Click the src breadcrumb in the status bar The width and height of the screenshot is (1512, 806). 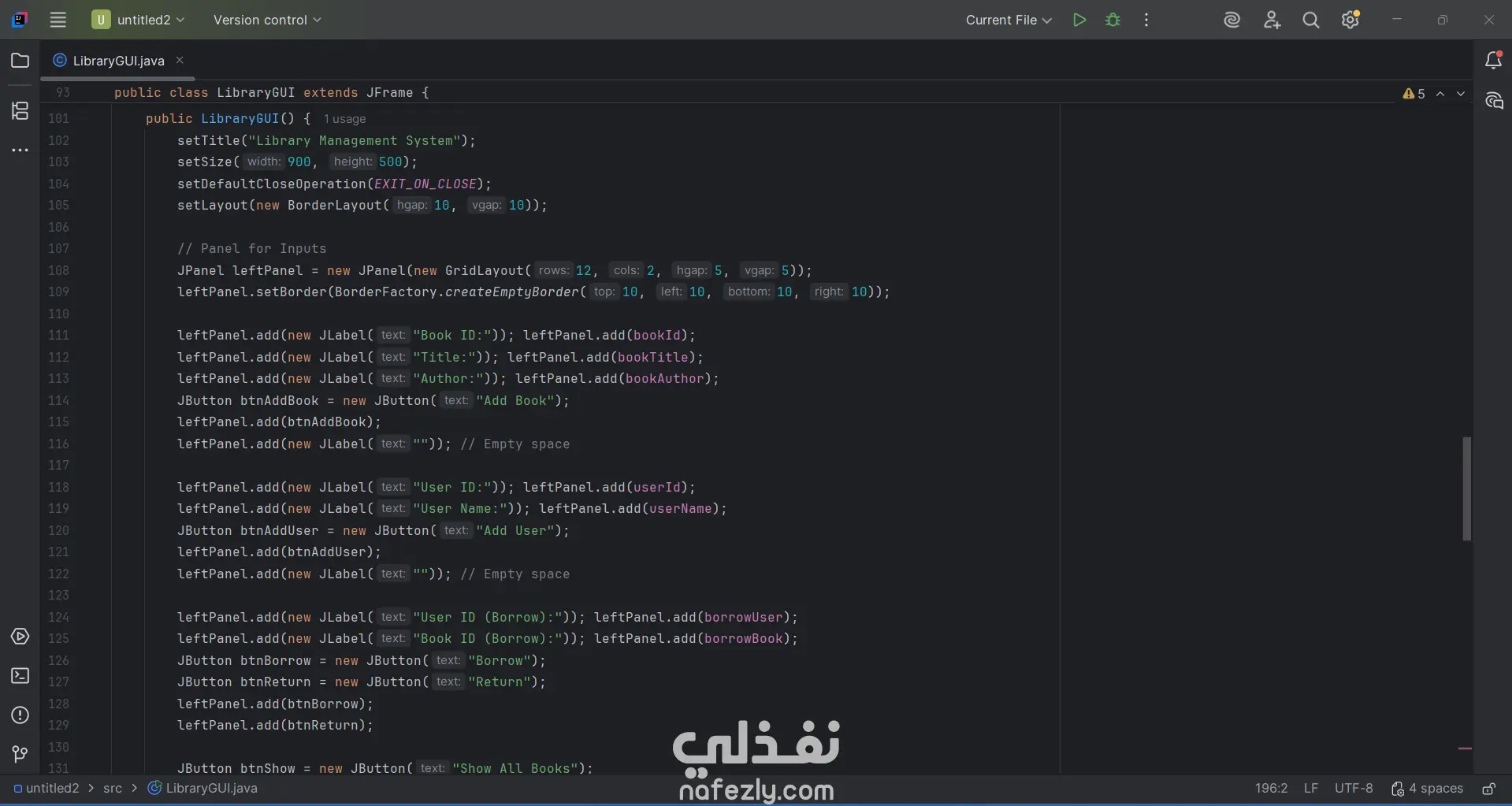(113, 789)
